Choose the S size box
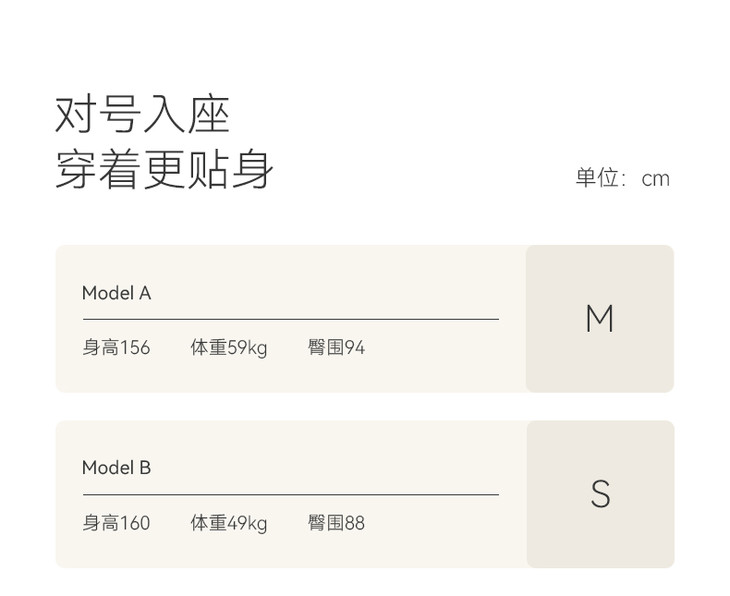This screenshot has height=596, width=730. pyautogui.click(x=600, y=494)
